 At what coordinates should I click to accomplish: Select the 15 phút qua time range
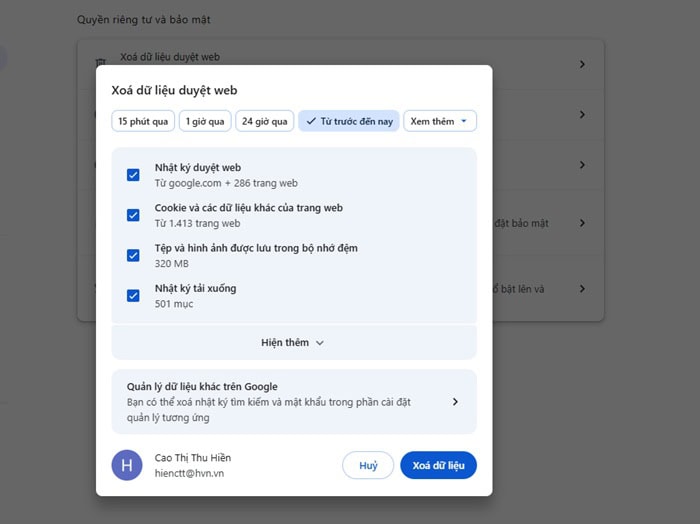(x=143, y=121)
